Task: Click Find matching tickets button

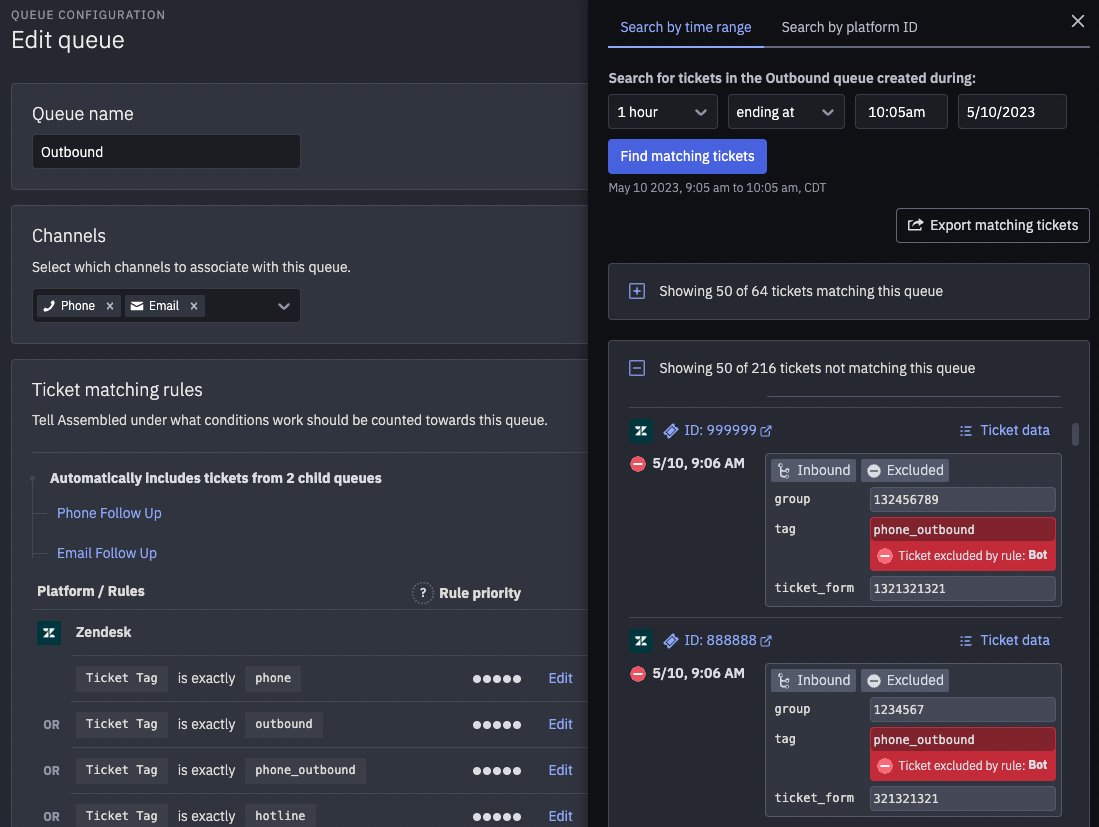Action: tap(687, 156)
